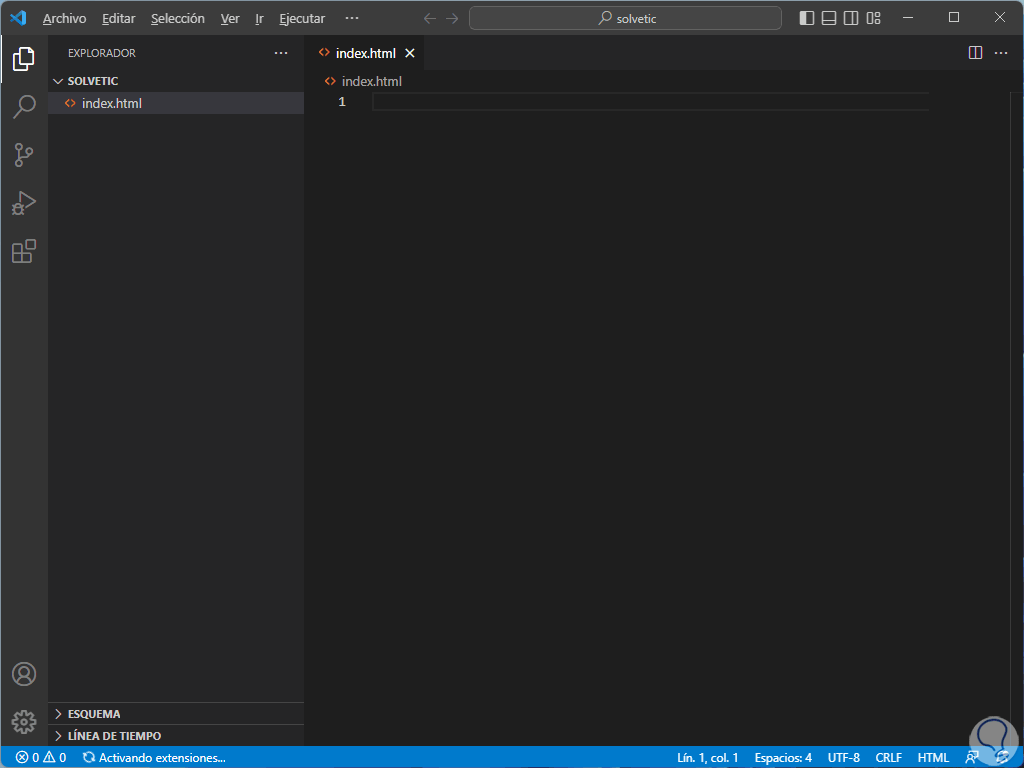Click the solvetic command center search box

tap(625, 18)
